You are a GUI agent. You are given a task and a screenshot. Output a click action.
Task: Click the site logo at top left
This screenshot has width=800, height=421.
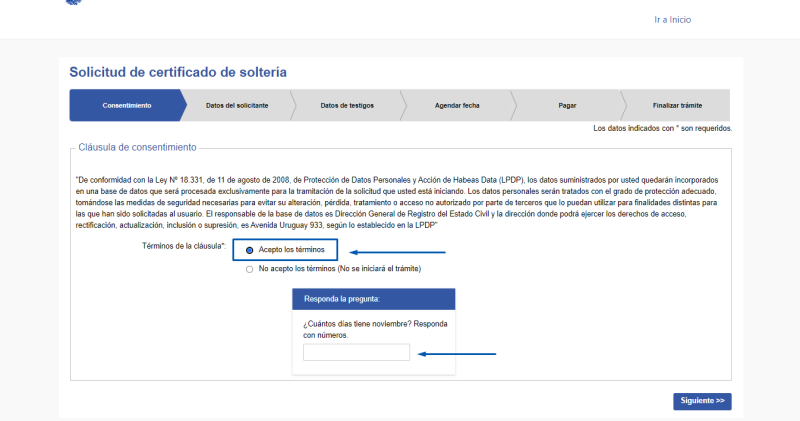(74, 2)
